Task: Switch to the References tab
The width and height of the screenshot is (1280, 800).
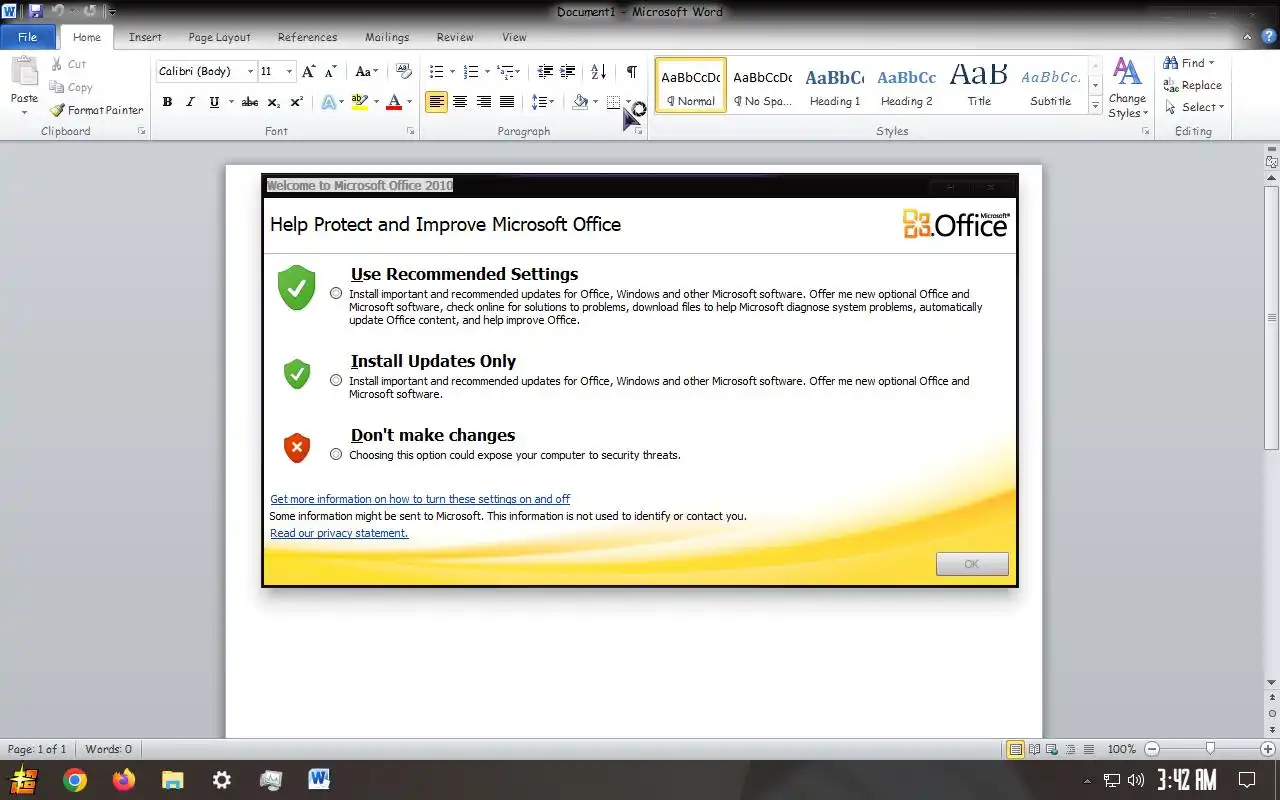Action: click(307, 37)
